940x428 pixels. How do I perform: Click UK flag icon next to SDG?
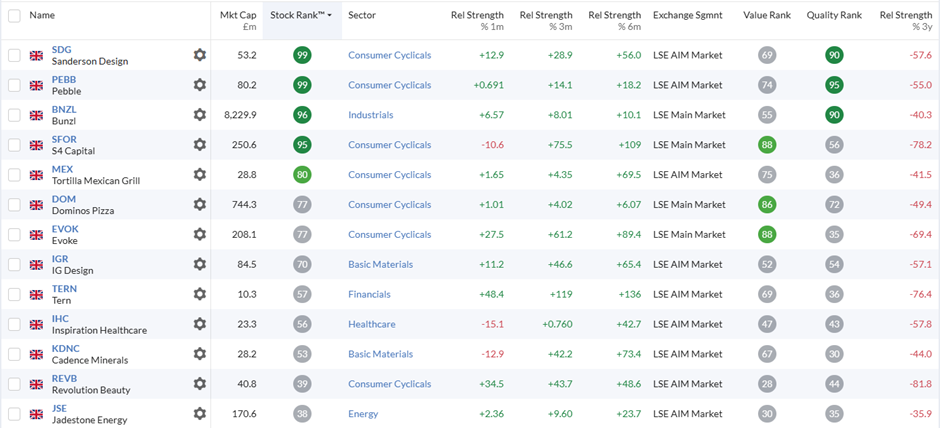click(x=37, y=55)
